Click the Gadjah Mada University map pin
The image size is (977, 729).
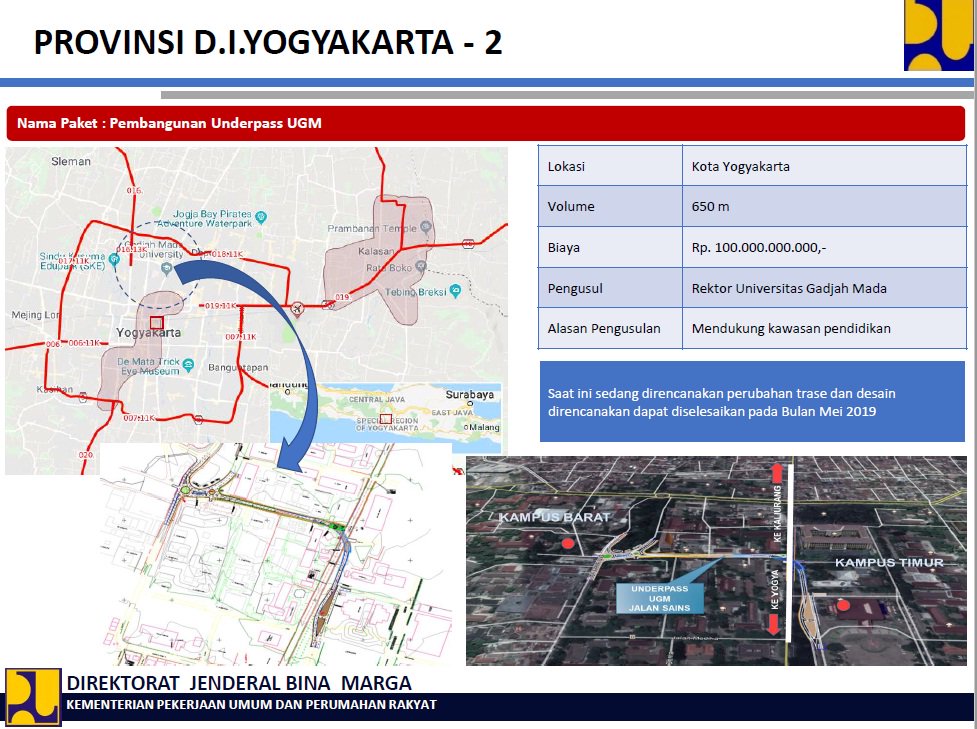(x=166, y=269)
